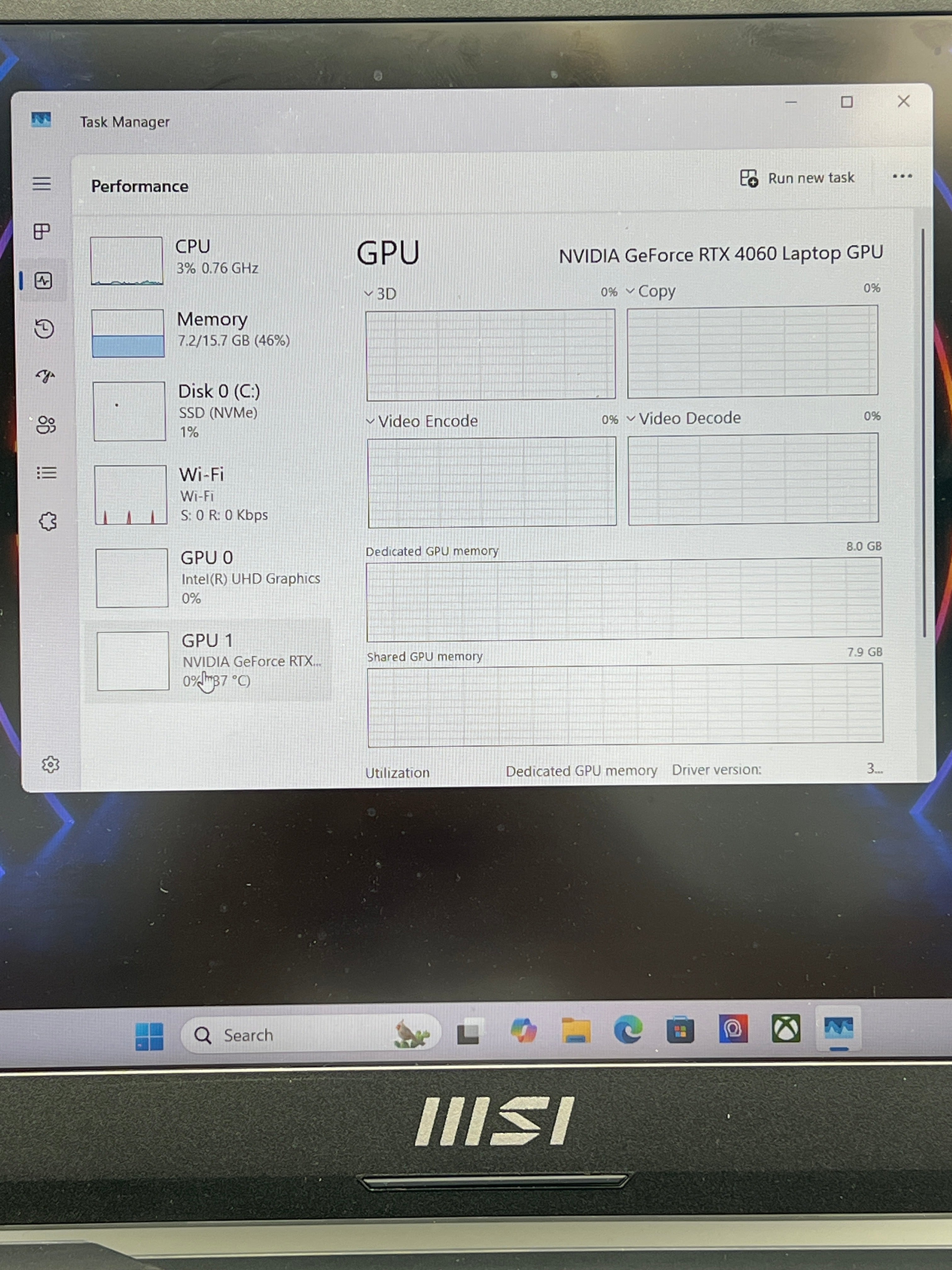This screenshot has width=952, height=1270.
Task: Open the Details page icon
Action: (47, 473)
